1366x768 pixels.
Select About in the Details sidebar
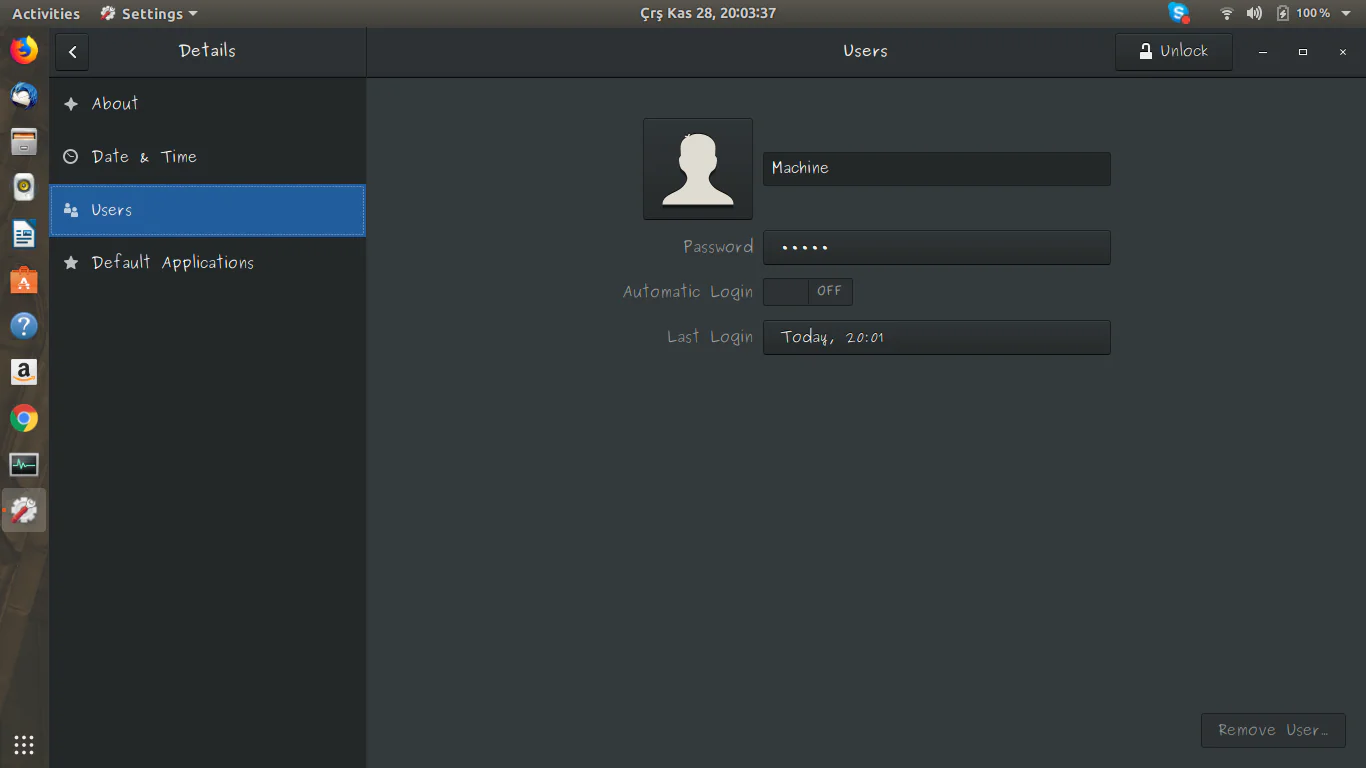tap(208, 104)
